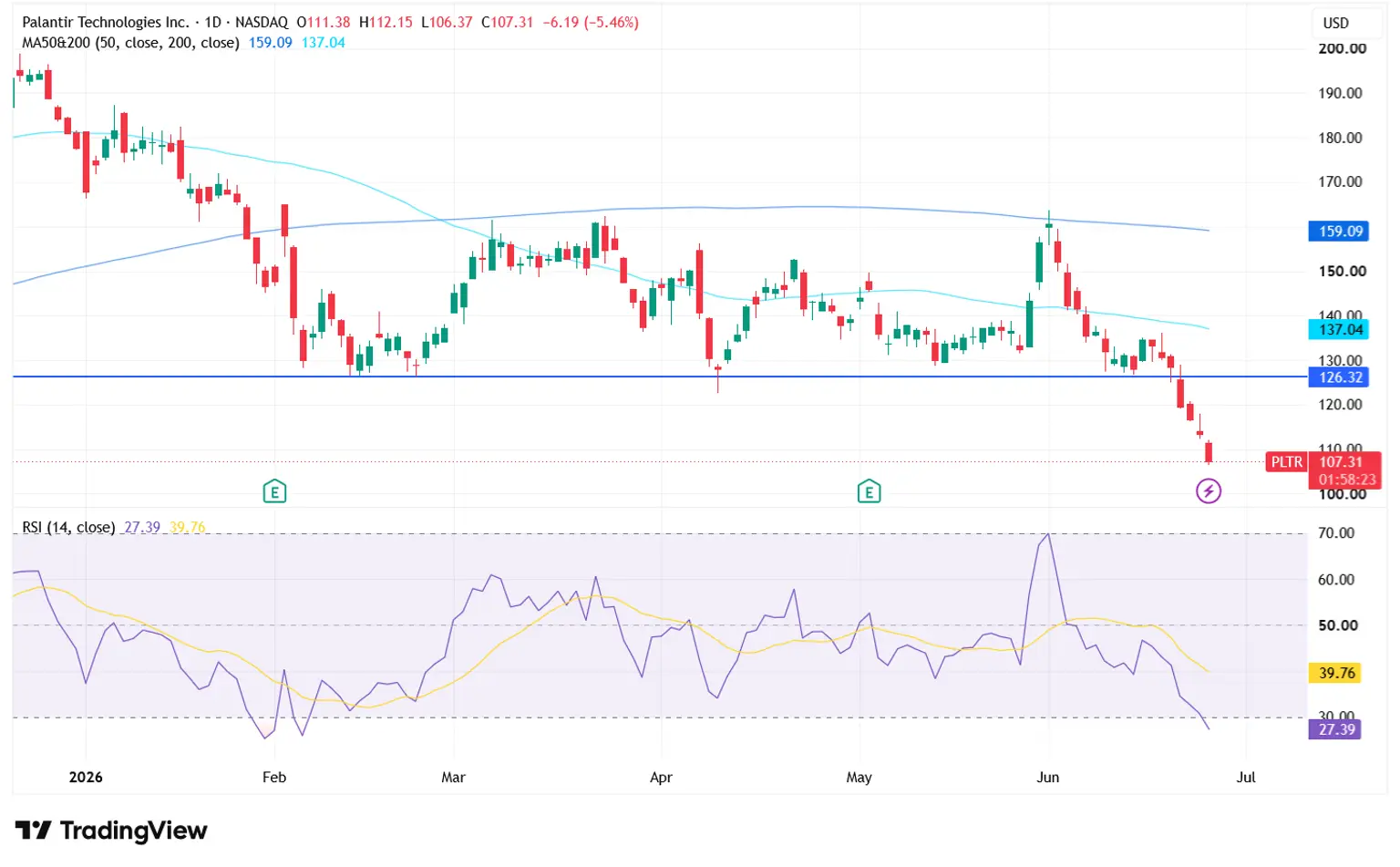This screenshot has height=867, width=1400.
Task: Click the H112.15 high value in header
Action: click(x=386, y=22)
